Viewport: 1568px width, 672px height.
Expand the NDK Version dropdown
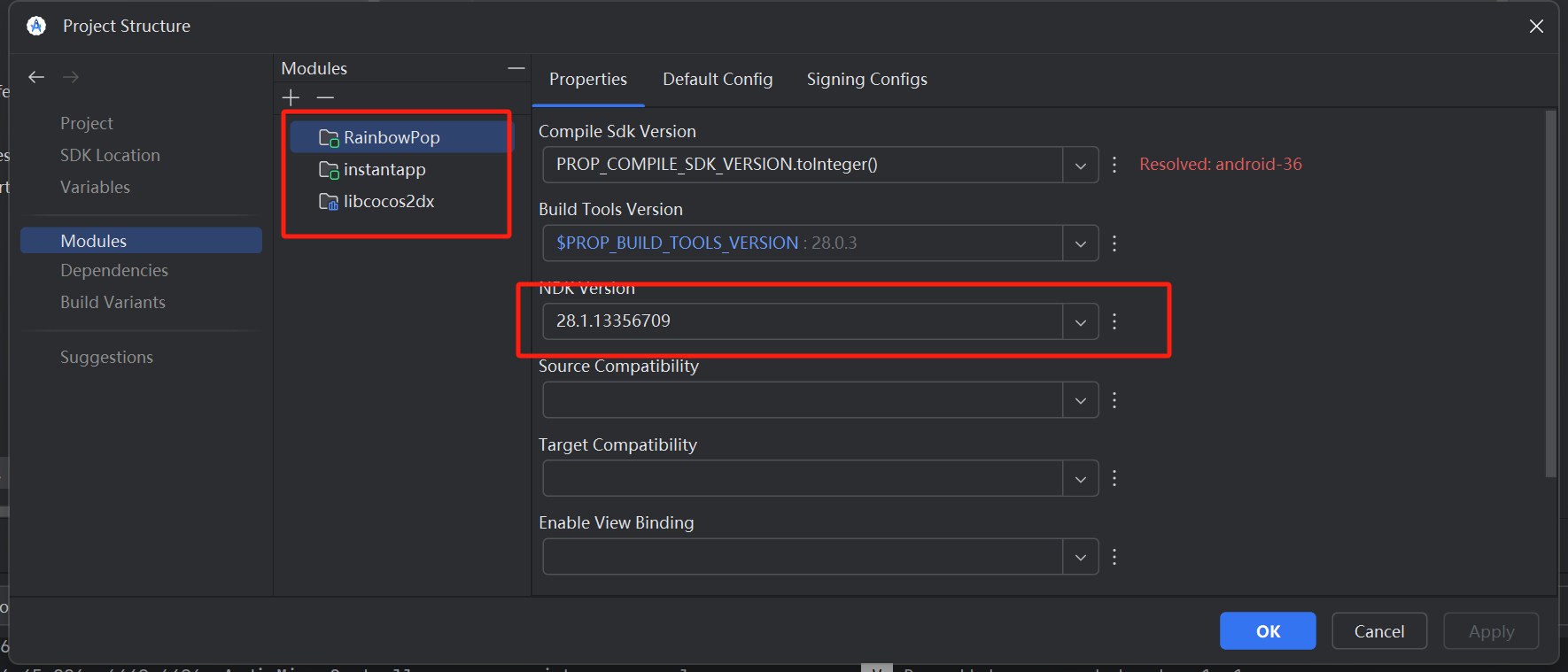click(x=1080, y=322)
